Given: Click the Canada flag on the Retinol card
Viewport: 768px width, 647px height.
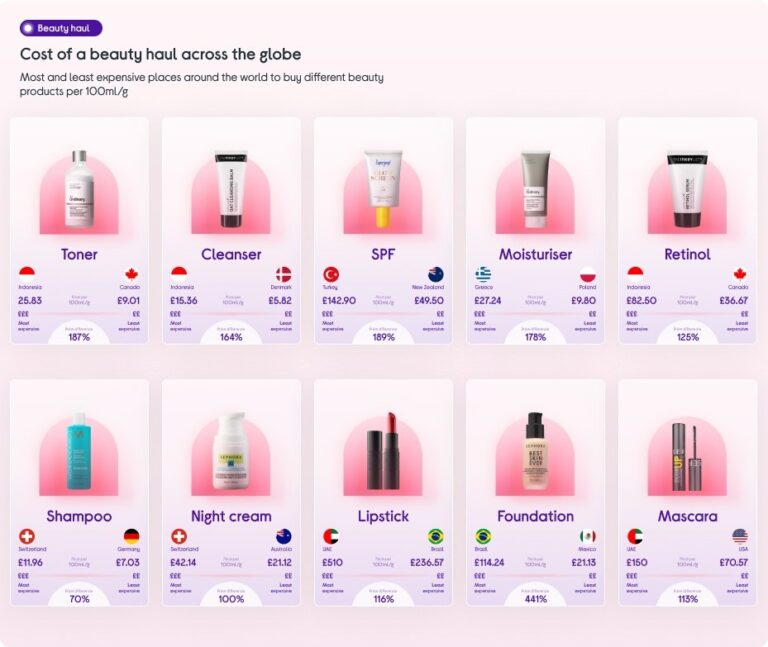Looking at the screenshot, I should [x=740, y=274].
